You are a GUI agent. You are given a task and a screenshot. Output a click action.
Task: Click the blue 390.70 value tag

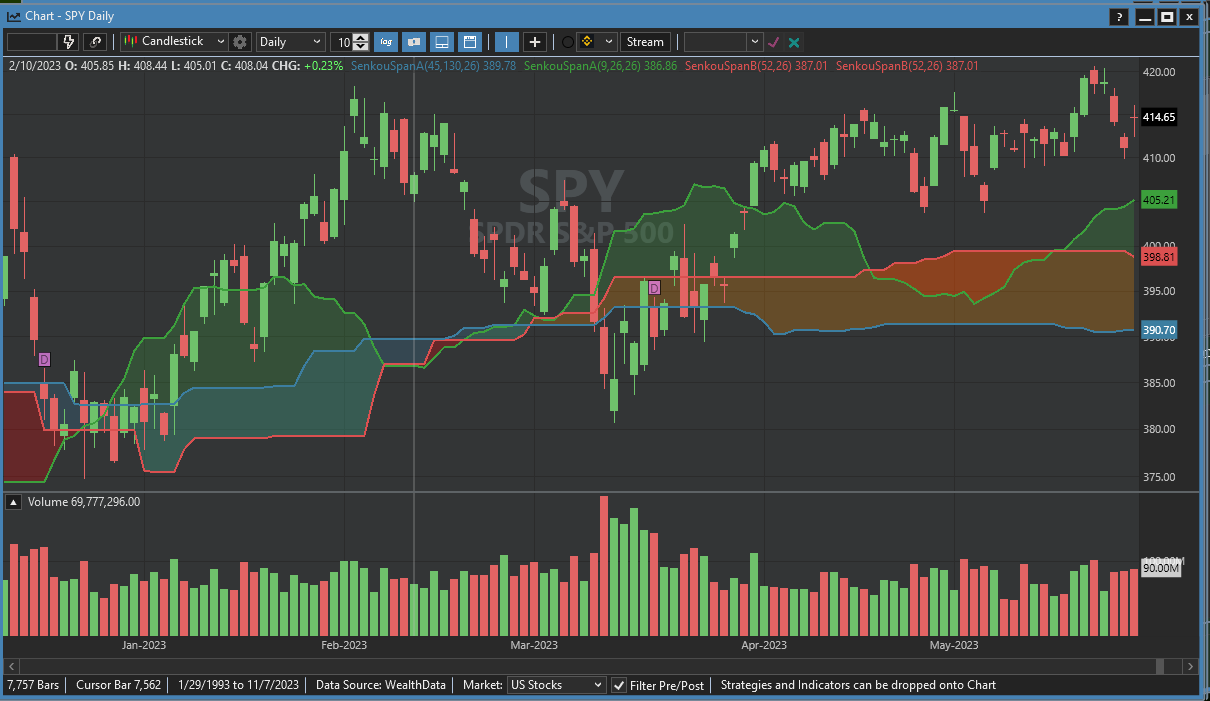1158,330
